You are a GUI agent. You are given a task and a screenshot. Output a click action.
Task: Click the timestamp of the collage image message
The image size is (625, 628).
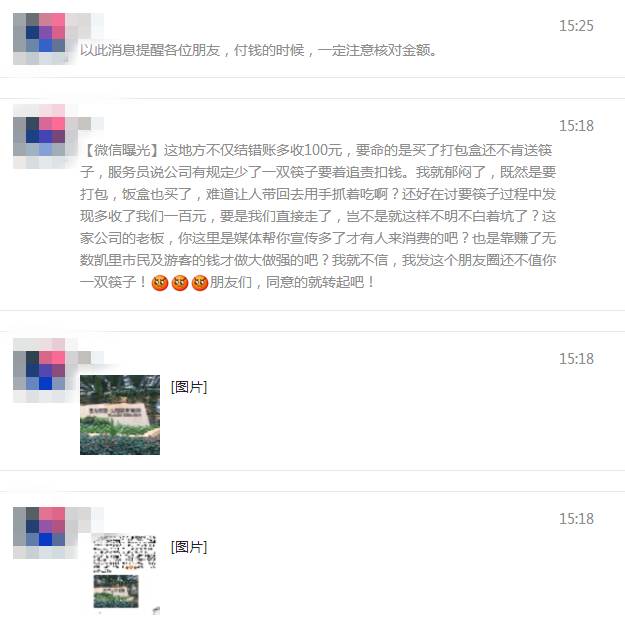[576, 519]
